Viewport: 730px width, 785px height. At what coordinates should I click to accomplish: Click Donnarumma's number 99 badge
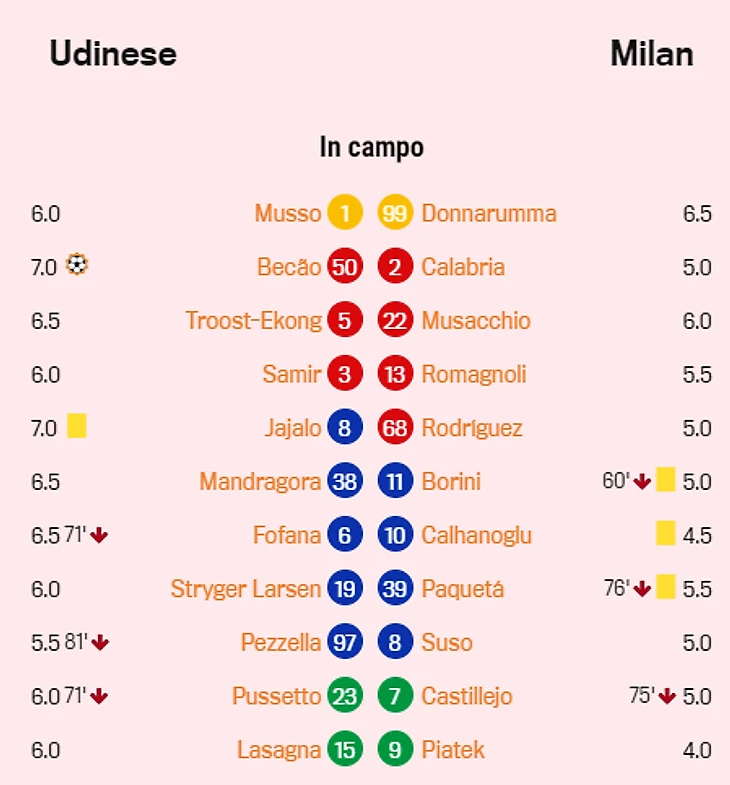(395, 213)
